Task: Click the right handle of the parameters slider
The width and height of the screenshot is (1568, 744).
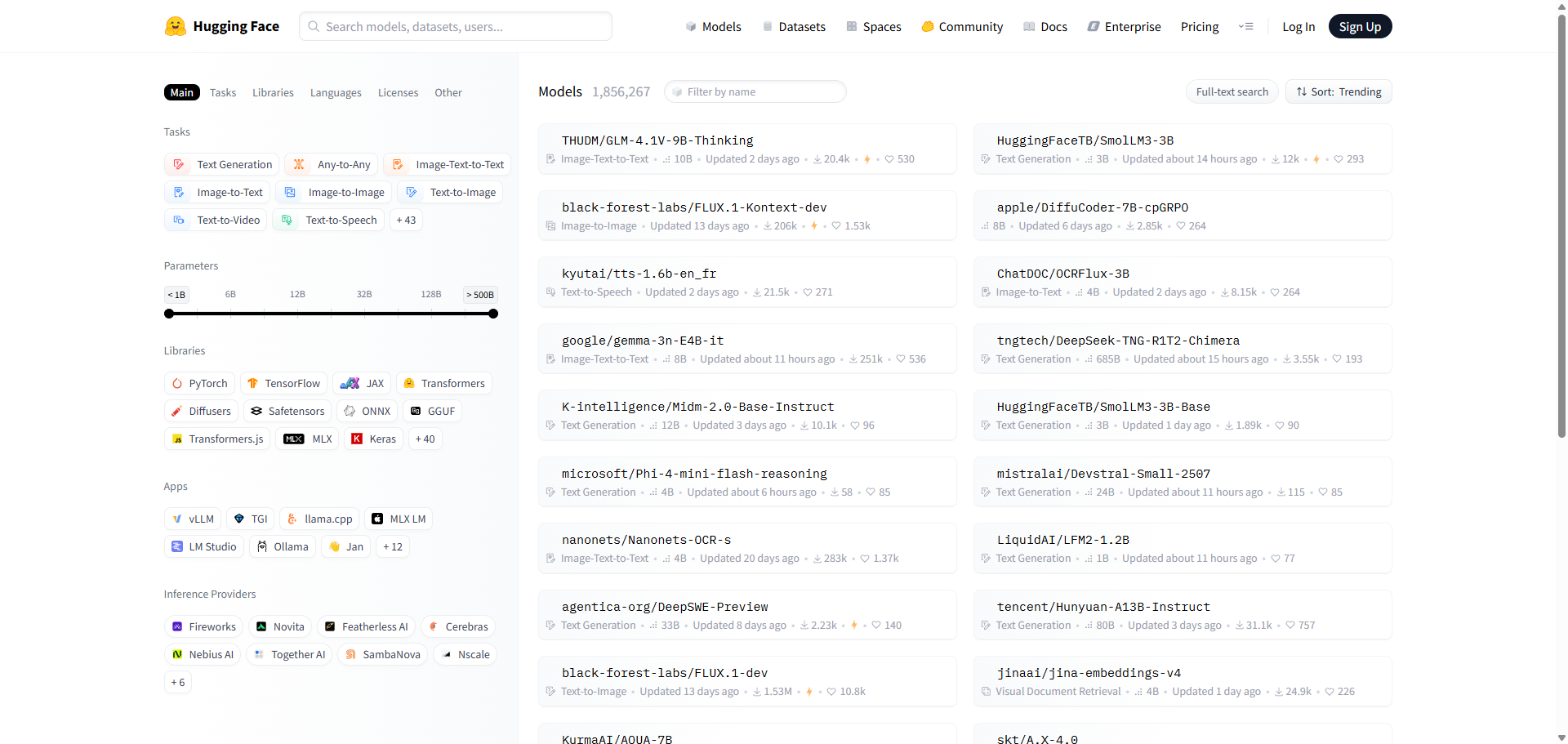Action: [493, 314]
